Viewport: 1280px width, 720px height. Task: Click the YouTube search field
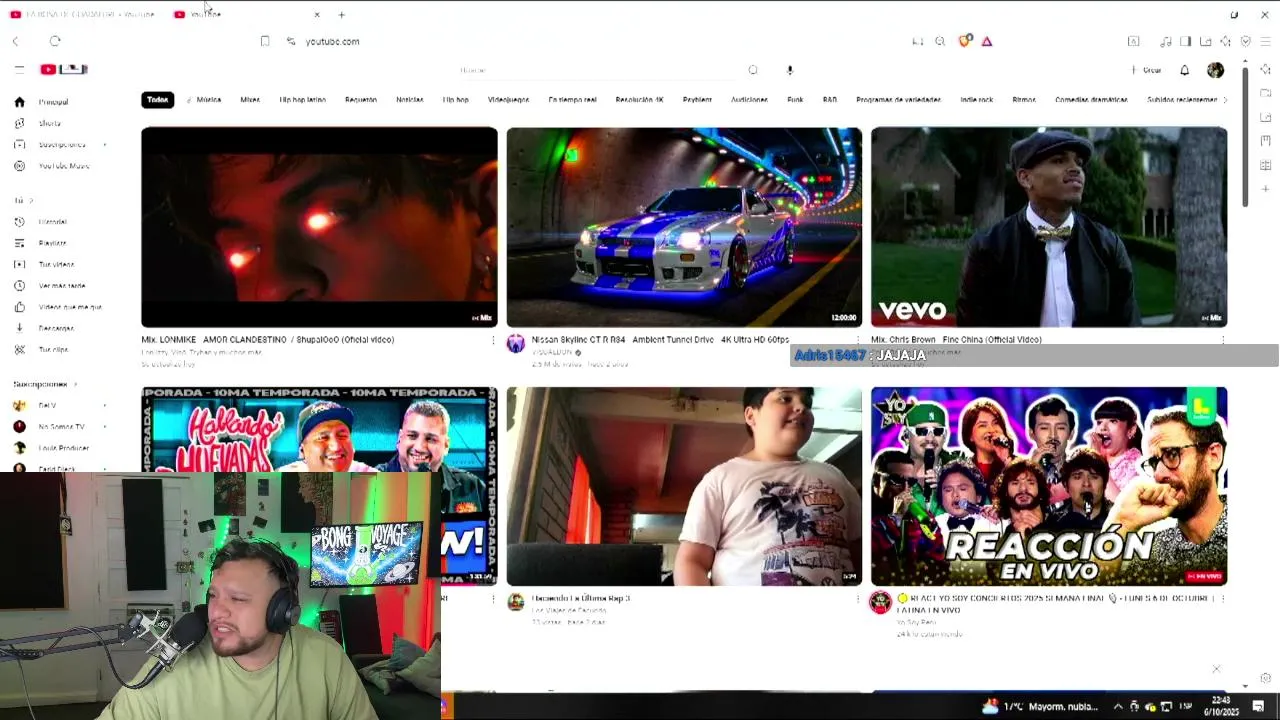[x=598, y=70]
